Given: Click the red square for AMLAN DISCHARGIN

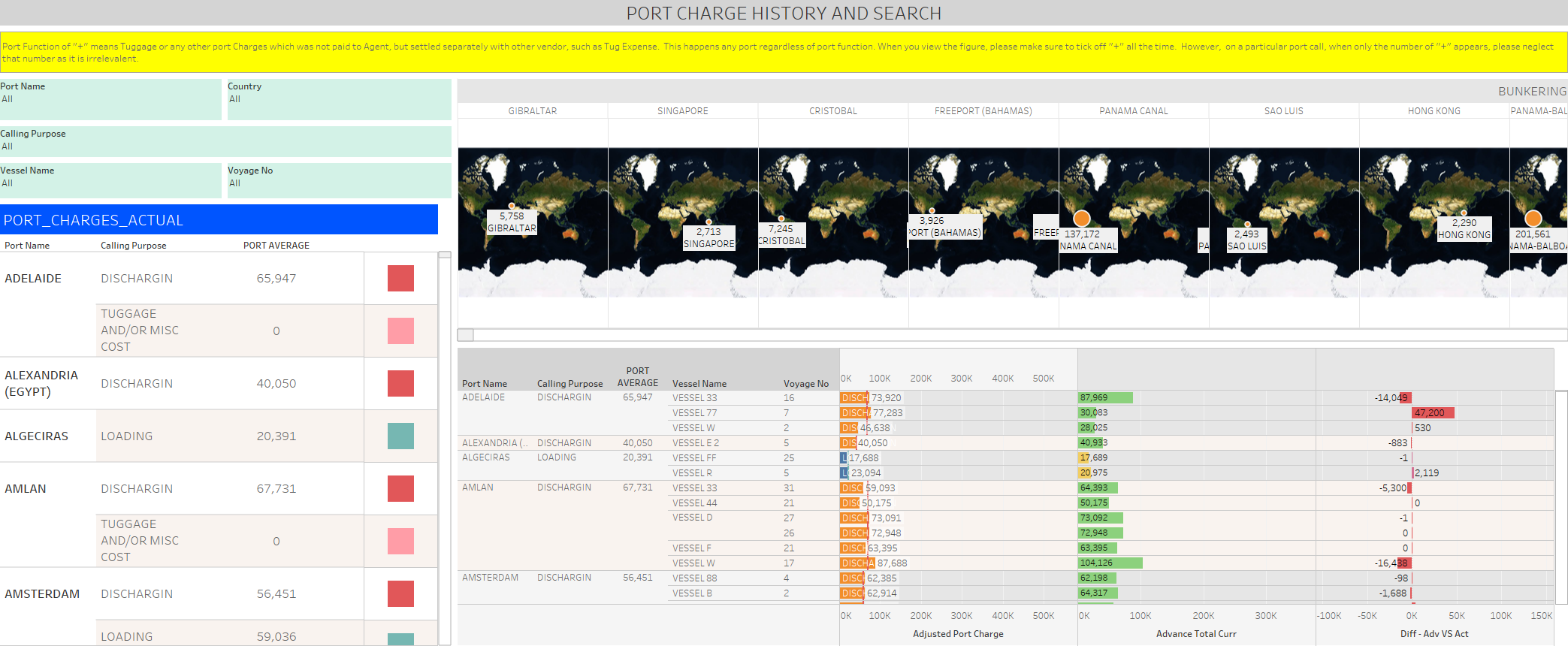Looking at the screenshot, I should tap(400, 488).
